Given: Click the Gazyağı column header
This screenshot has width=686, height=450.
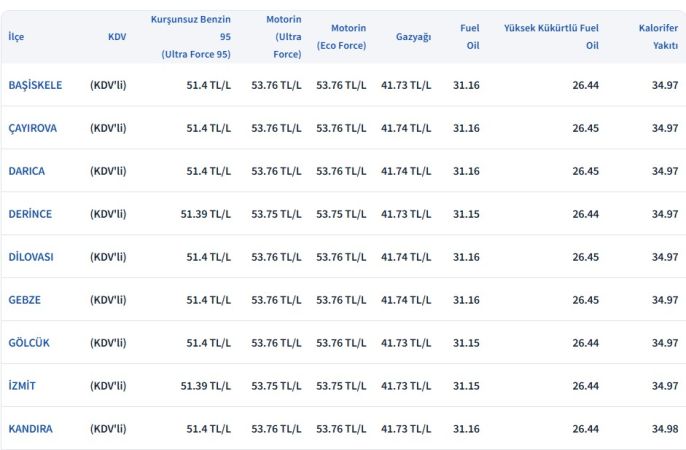Looking at the screenshot, I should (x=413, y=37).
